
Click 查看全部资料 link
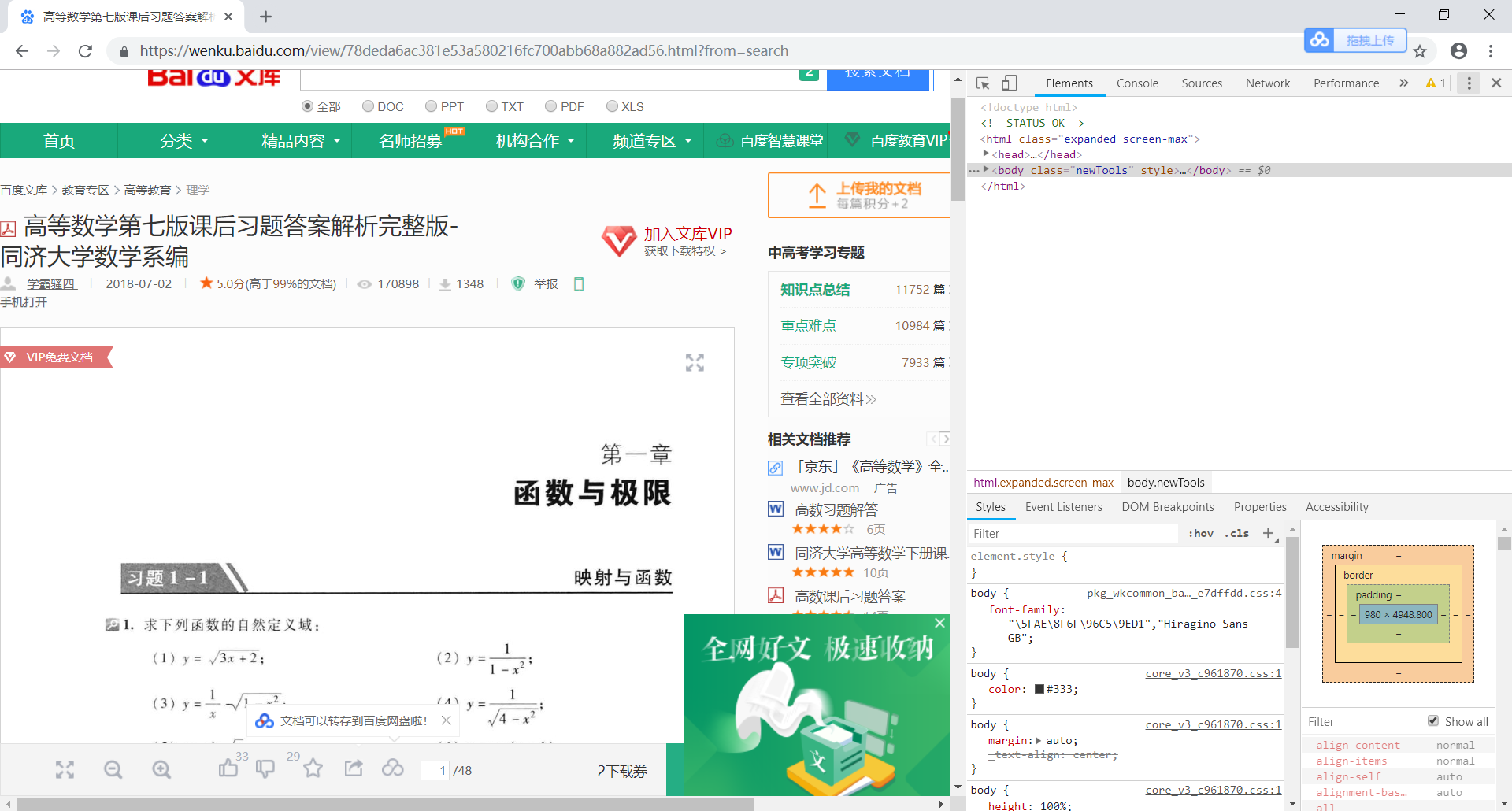coord(828,398)
